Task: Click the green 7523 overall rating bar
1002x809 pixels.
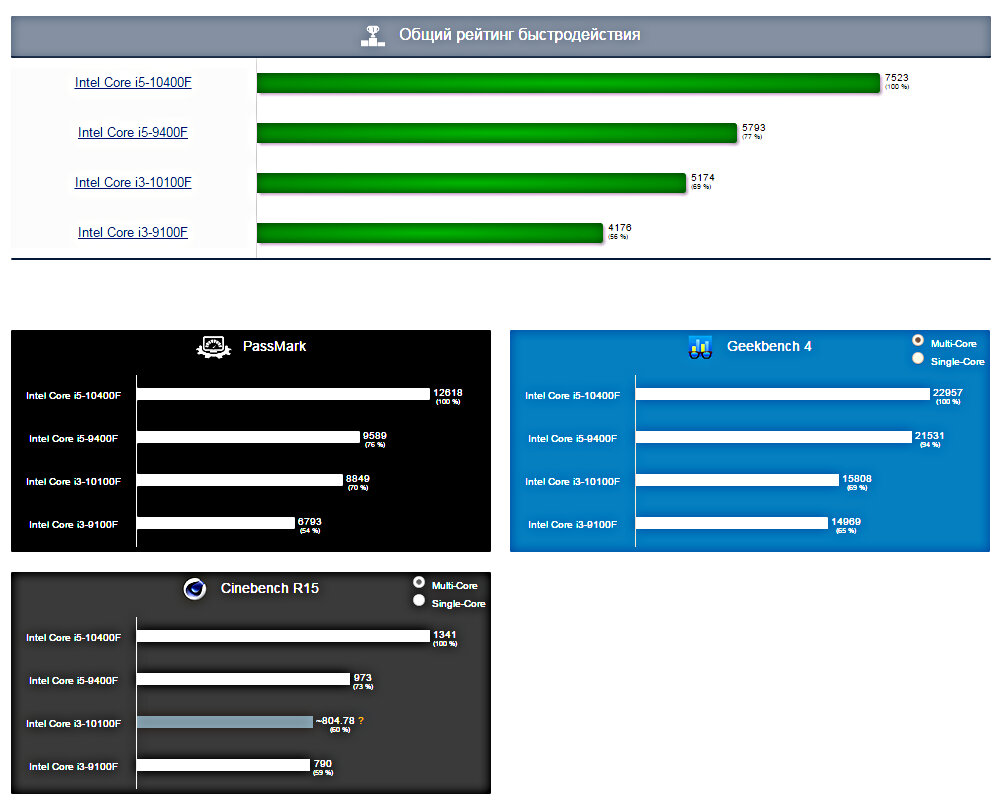Action: tap(569, 83)
